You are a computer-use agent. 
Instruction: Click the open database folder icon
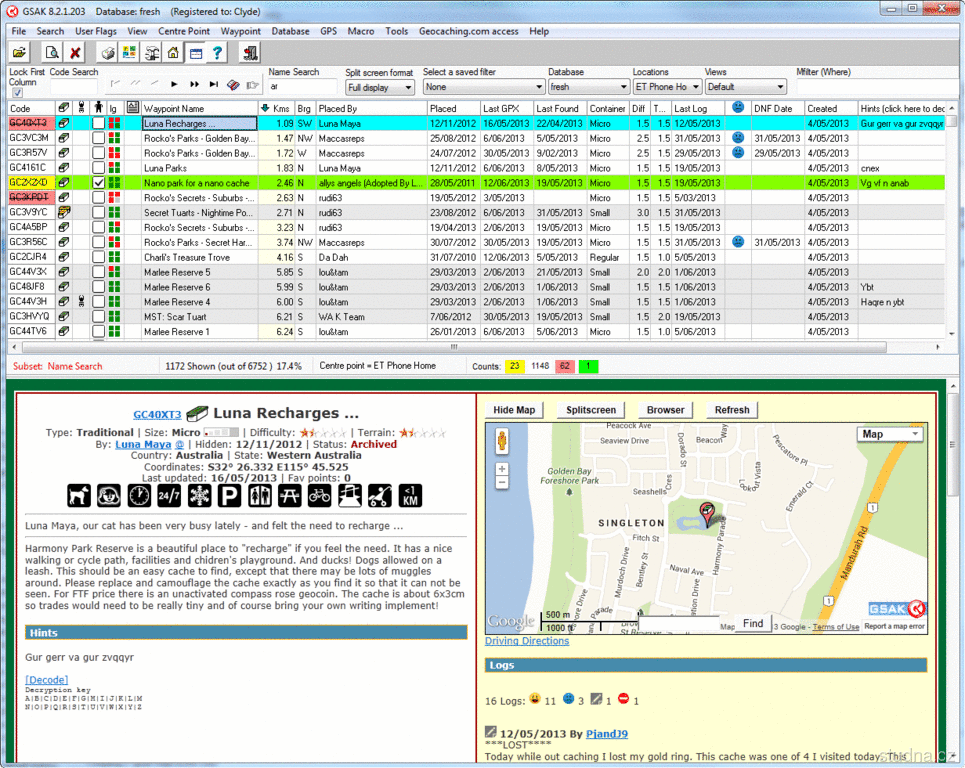click(x=20, y=53)
